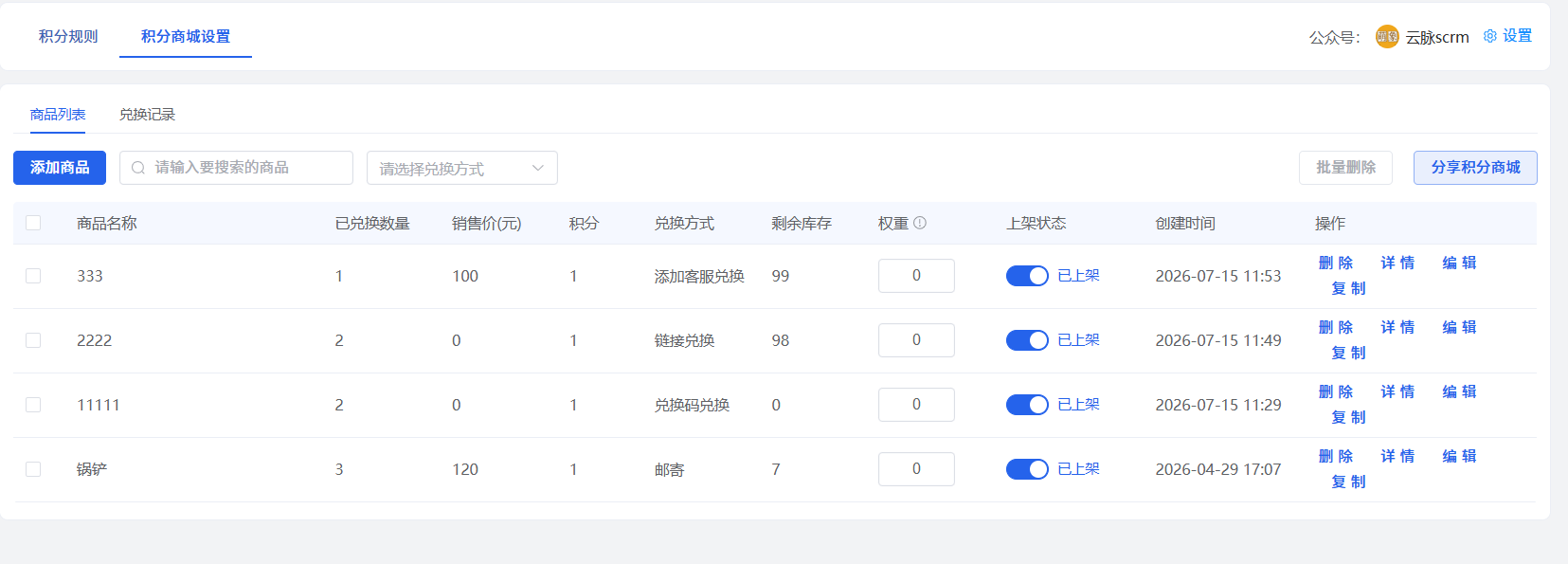The height and width of the screenshot is (564, 1568).
Task: Delete product 锅铲
Action: pyautogui.click(x=1336, y=456)
